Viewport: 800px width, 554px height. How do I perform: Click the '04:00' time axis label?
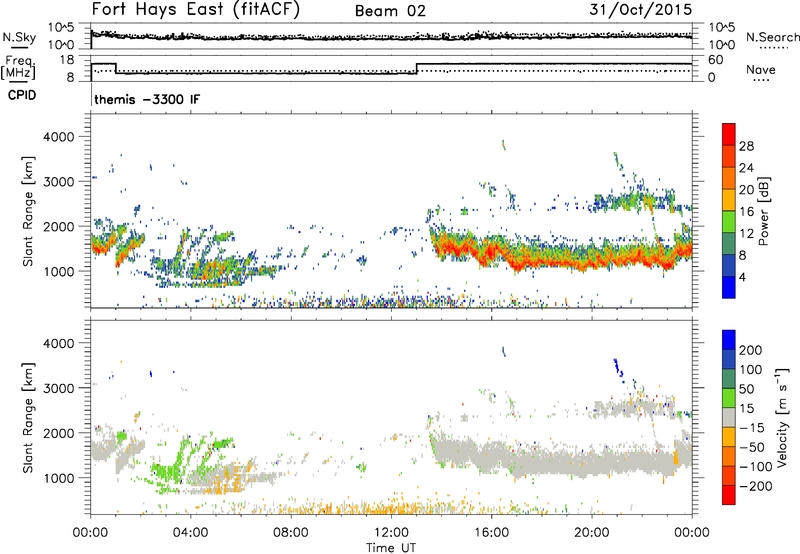click(x=190, y=533)
